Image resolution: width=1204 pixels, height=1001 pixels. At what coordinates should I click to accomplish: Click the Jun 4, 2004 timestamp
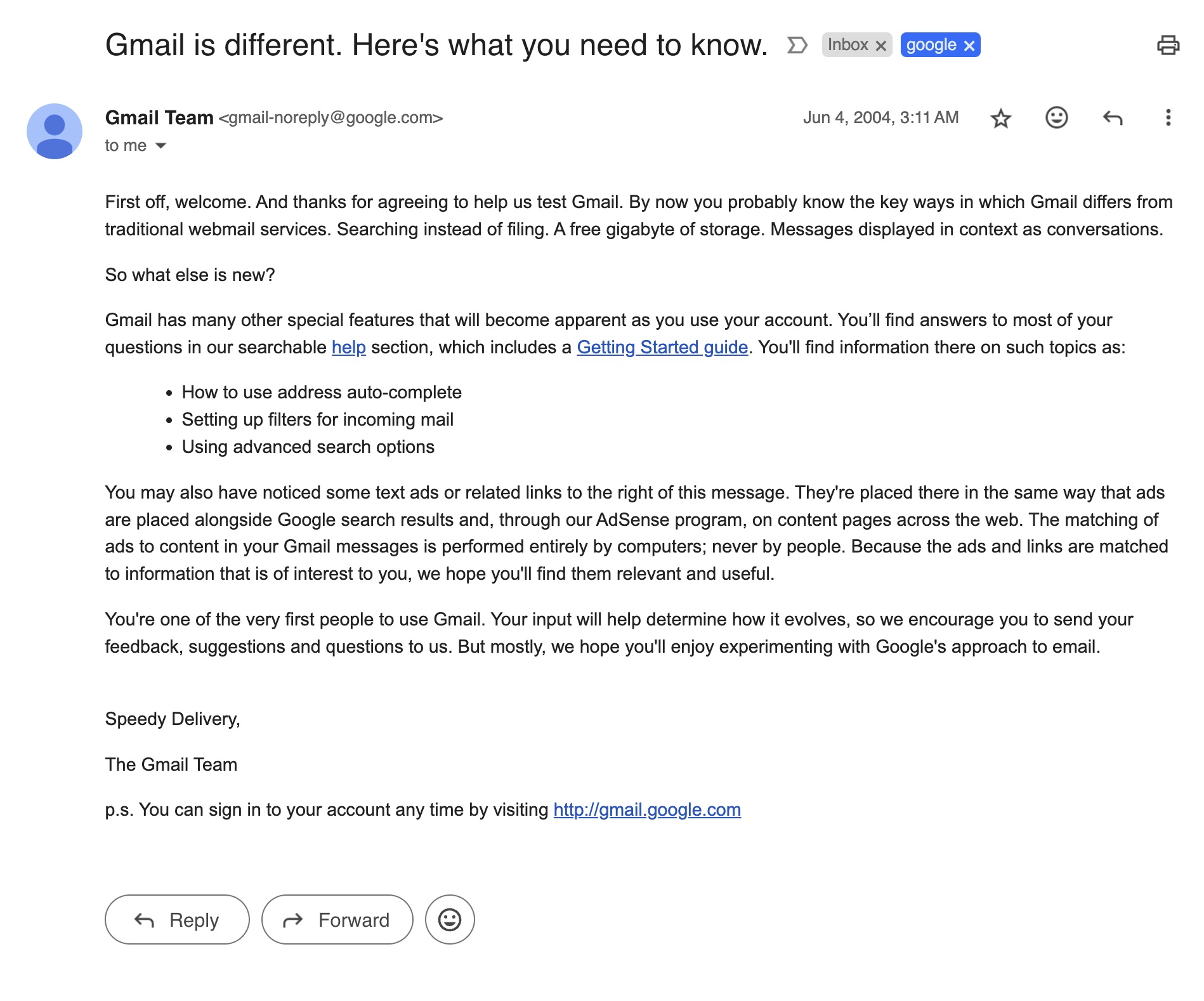click(880, 118)
